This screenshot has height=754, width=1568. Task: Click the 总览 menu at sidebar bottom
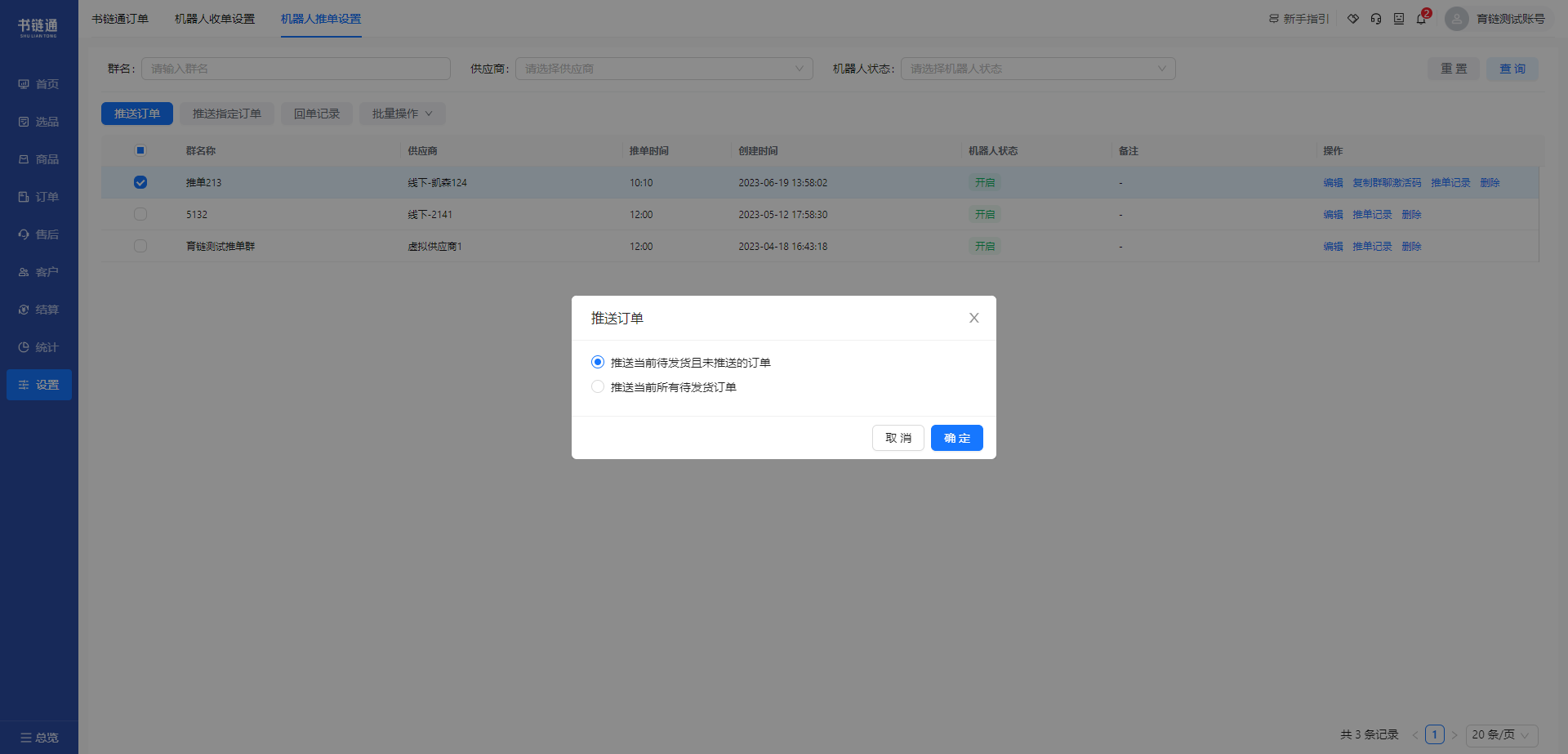[39, 738]
